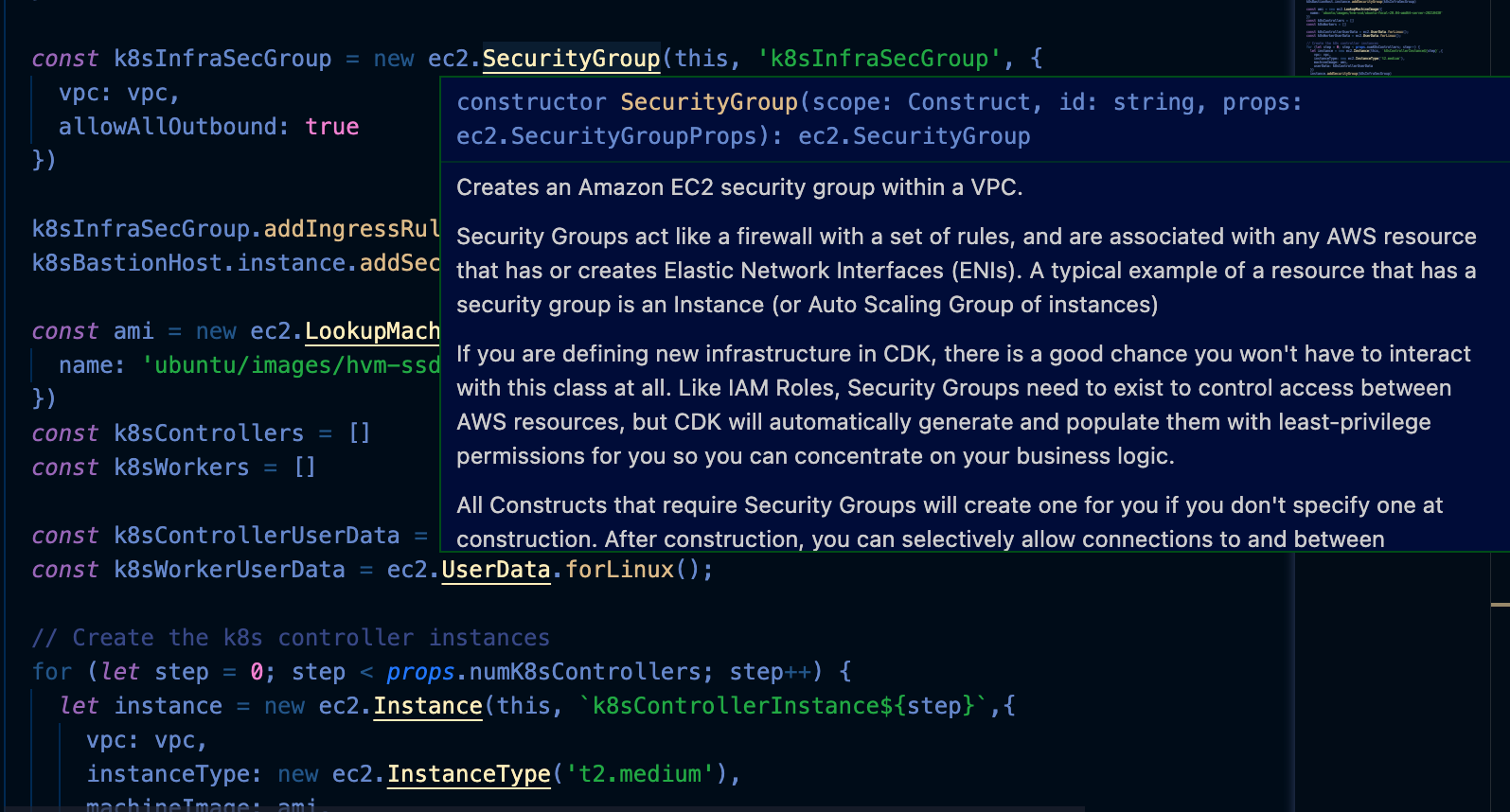Click the true value after allowAllOutbound
This screenshot has width=1510, height=812.
(332, 127)
